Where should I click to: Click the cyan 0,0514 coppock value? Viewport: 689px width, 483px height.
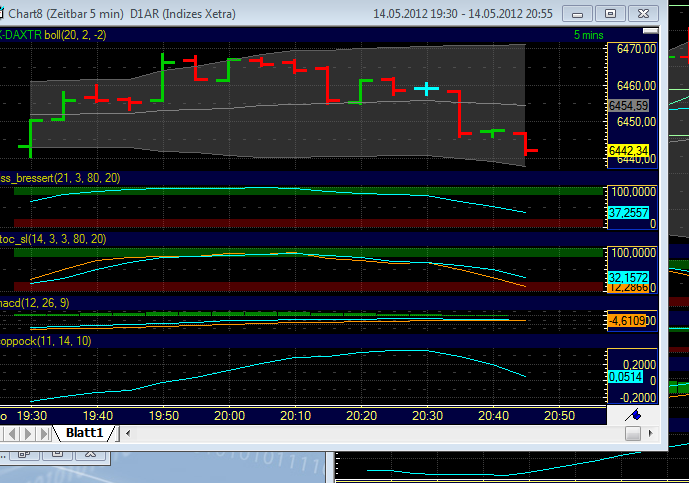click(626, 377)
